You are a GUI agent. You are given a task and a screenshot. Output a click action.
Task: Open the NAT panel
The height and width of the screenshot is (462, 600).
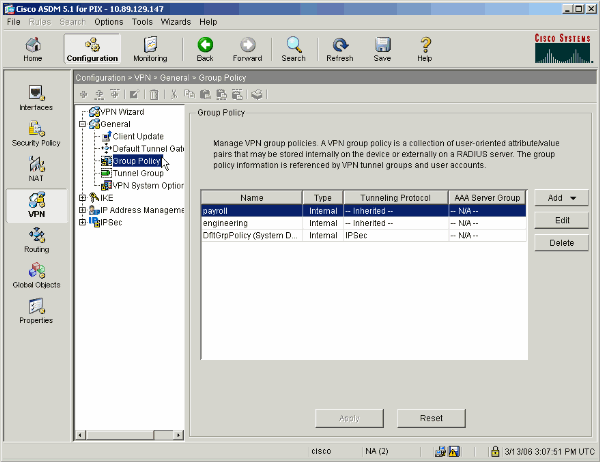click(x=36, y=169)
